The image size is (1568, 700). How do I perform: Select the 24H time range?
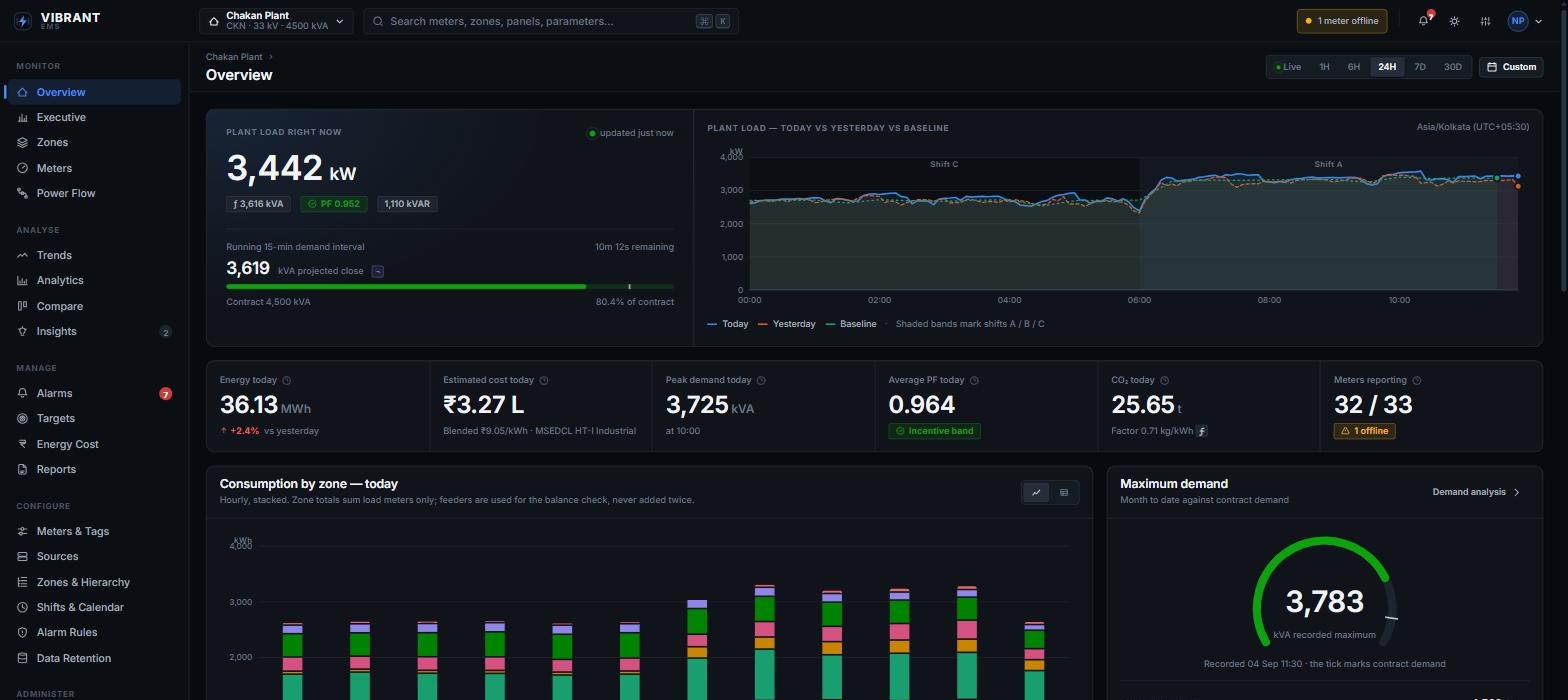(1387, 67)
